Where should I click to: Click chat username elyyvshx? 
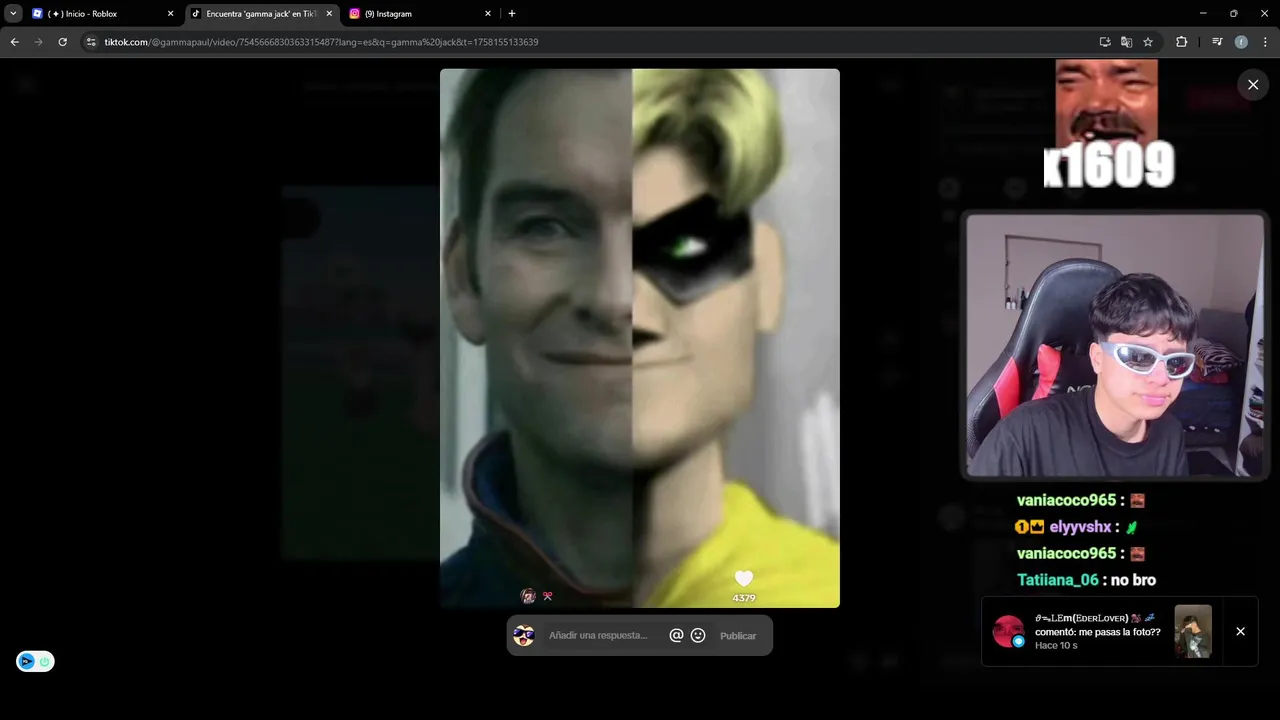tap(1080, 527)
